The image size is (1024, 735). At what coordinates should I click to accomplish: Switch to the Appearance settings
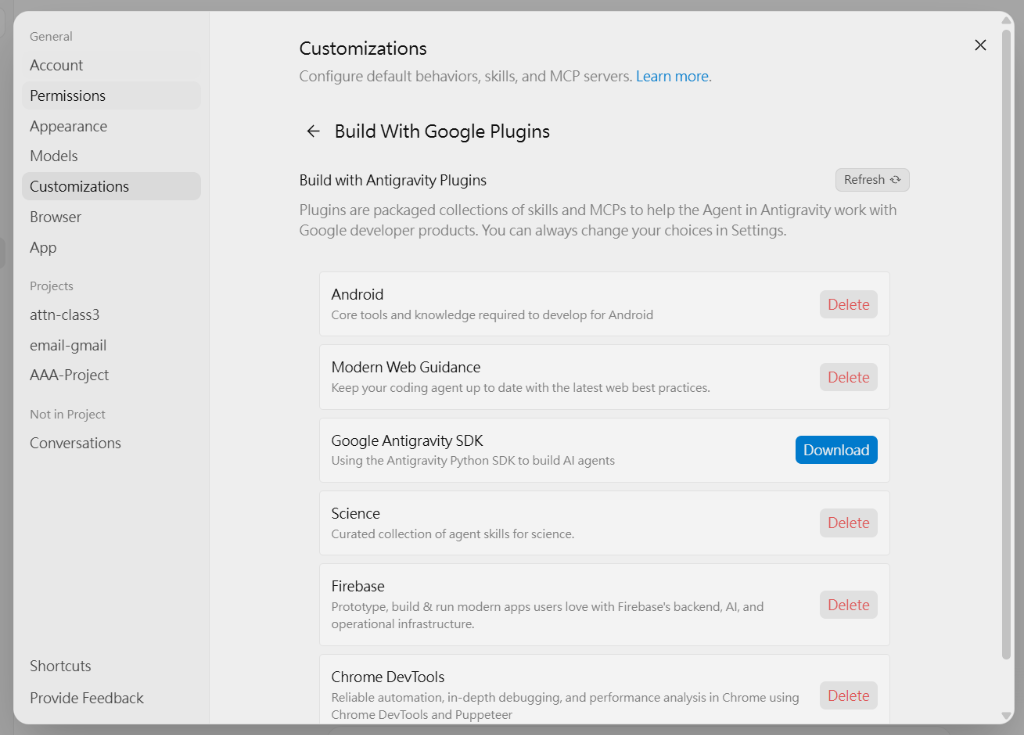pyautogui.click(x=111, y=126)
